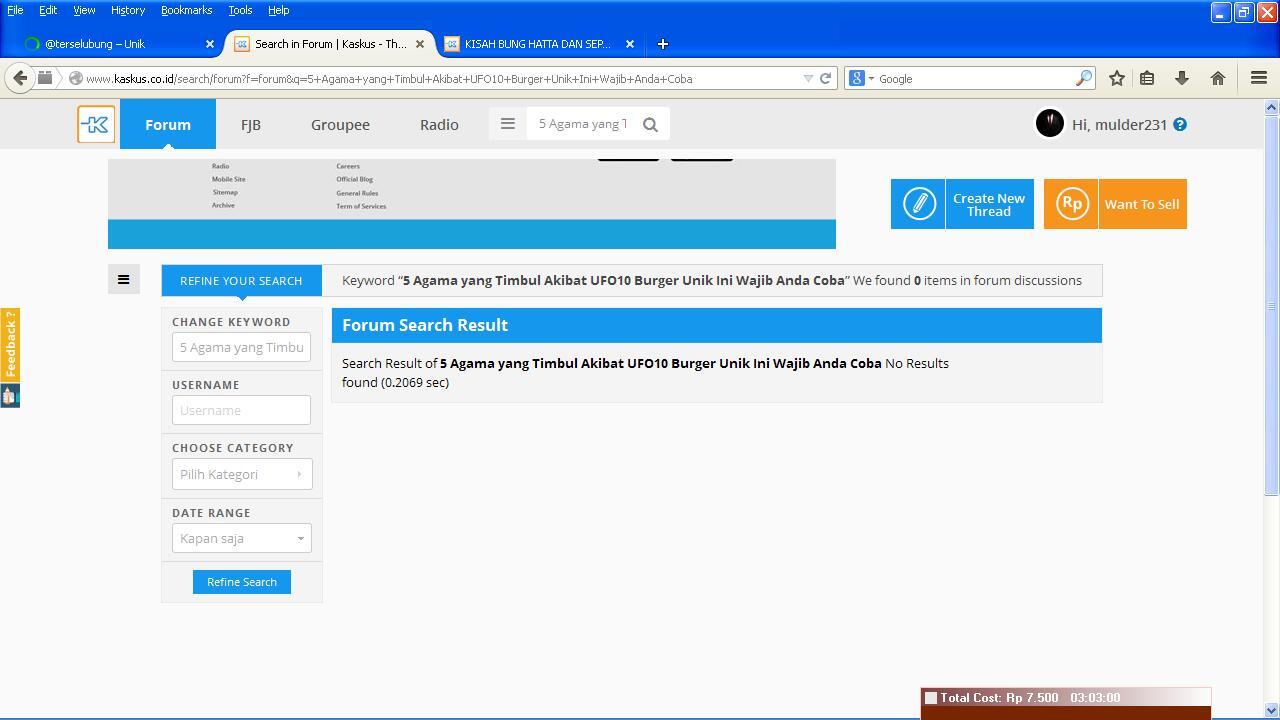Screen dimensions: 1280x720
Task: Open General Rules link in banner
Action: click(357, 193)
